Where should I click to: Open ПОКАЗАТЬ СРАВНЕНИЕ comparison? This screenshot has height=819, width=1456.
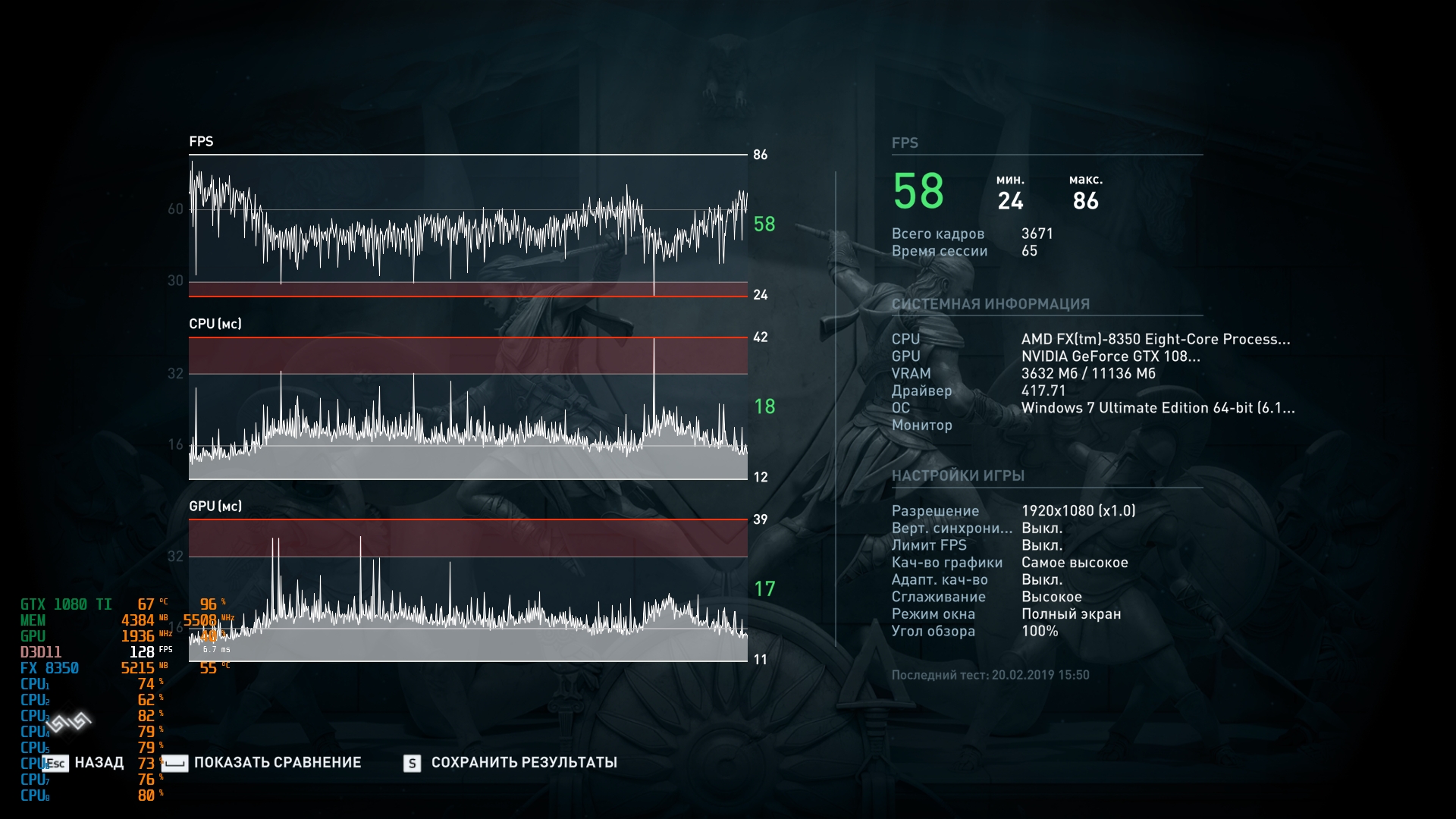coord(278,763)
